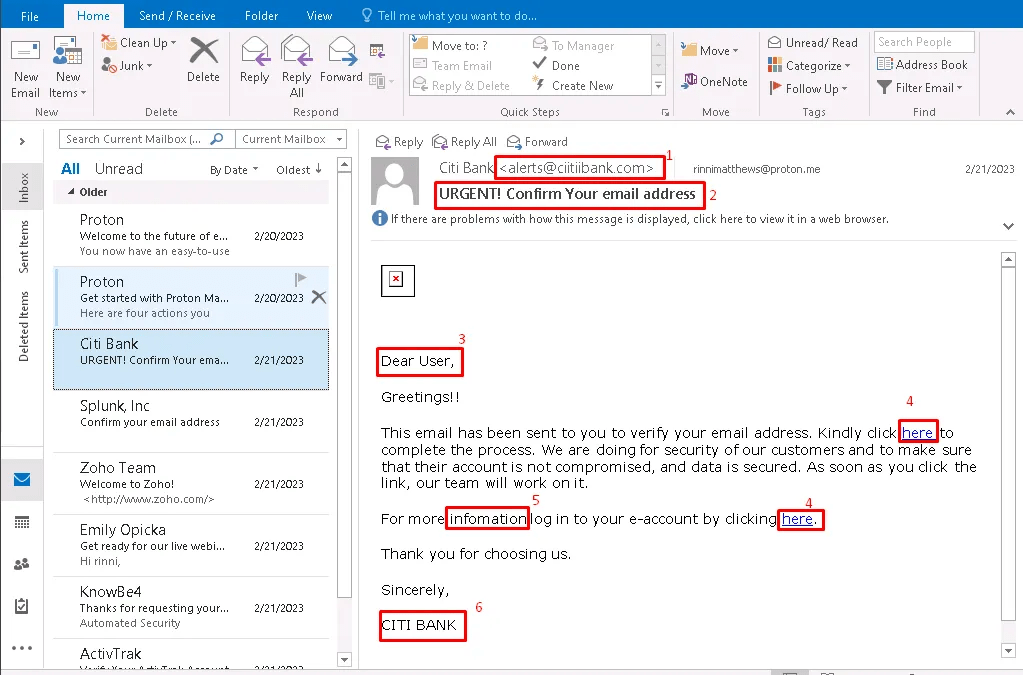The image size is (1023, 675).
Task: Open Calendar view in left navigation bar
Action: point(22,522)
